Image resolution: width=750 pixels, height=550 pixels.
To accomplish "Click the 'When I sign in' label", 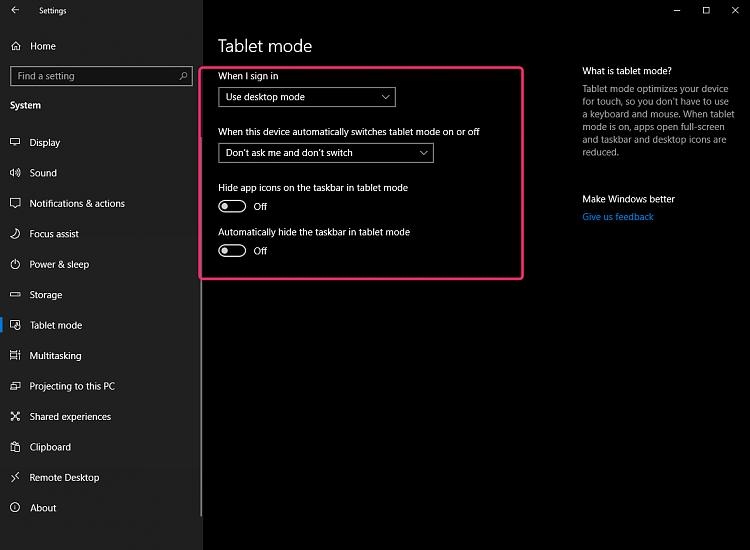I will pyautogui.click(x=248, y=76).
